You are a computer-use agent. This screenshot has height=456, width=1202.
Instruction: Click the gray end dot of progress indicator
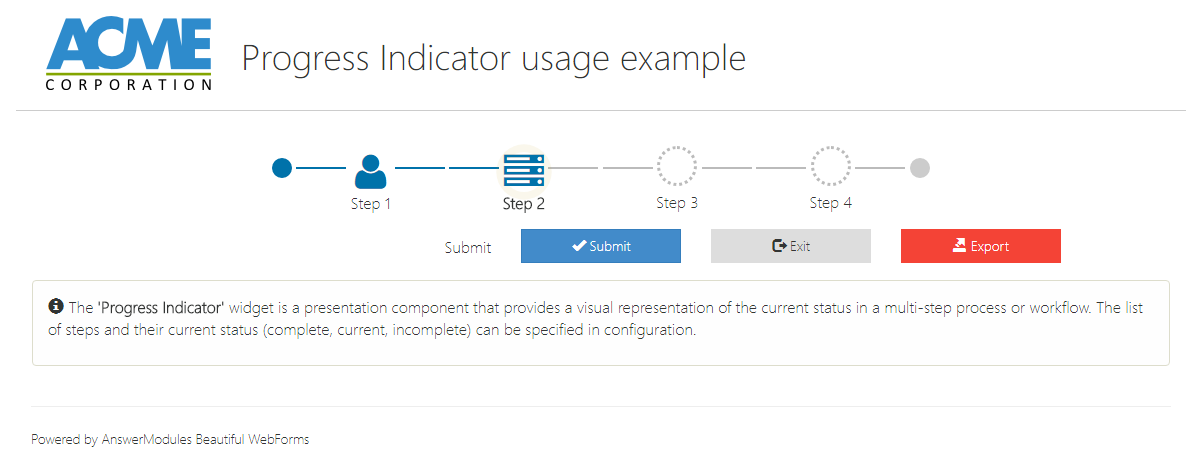pos(920,168)
